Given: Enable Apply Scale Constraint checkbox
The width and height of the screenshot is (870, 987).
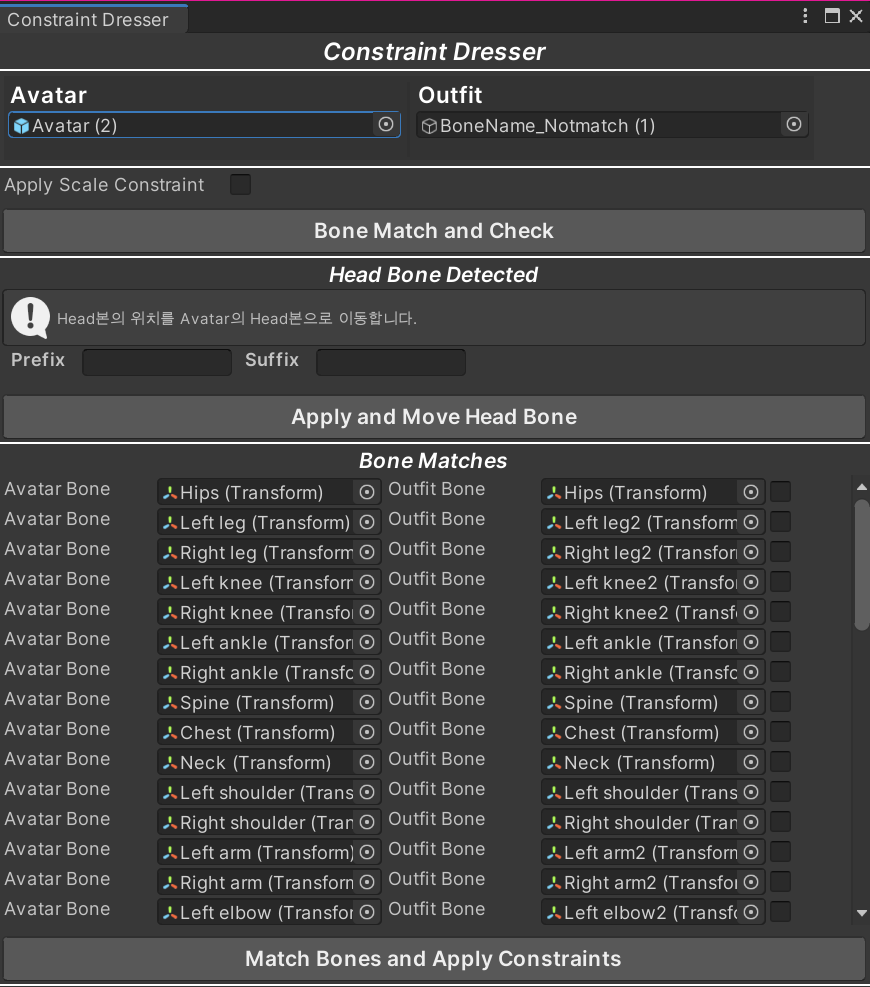Looking at the screenshot, I should point(240,184).
